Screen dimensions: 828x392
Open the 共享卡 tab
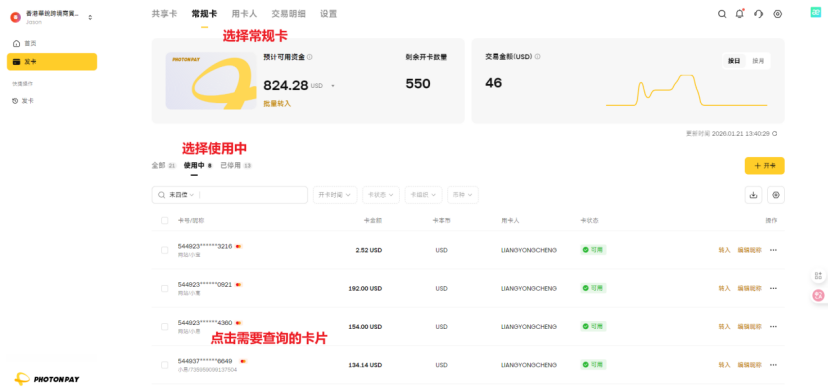[x=164, y=14]
